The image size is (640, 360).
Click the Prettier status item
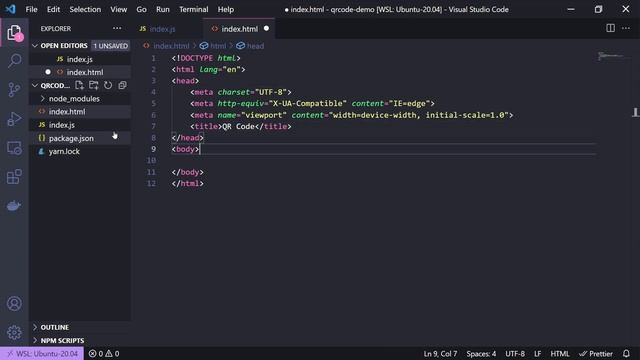(x=596, y=353)
